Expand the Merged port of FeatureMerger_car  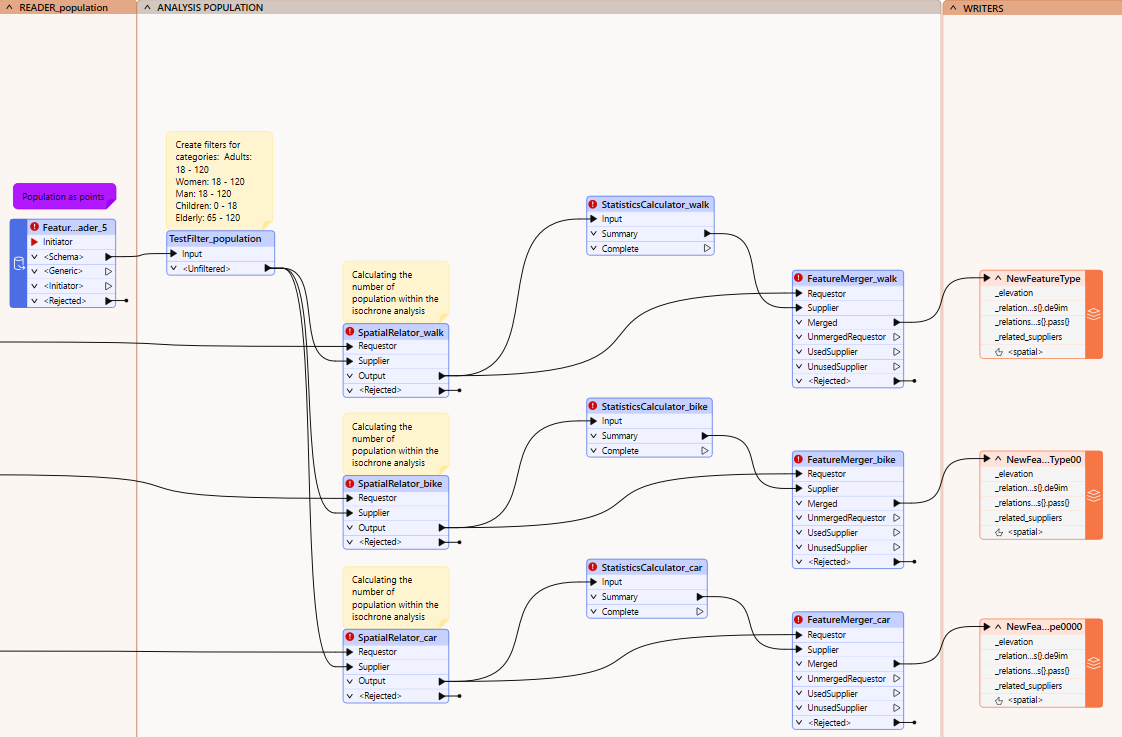(x=799, y=664)
